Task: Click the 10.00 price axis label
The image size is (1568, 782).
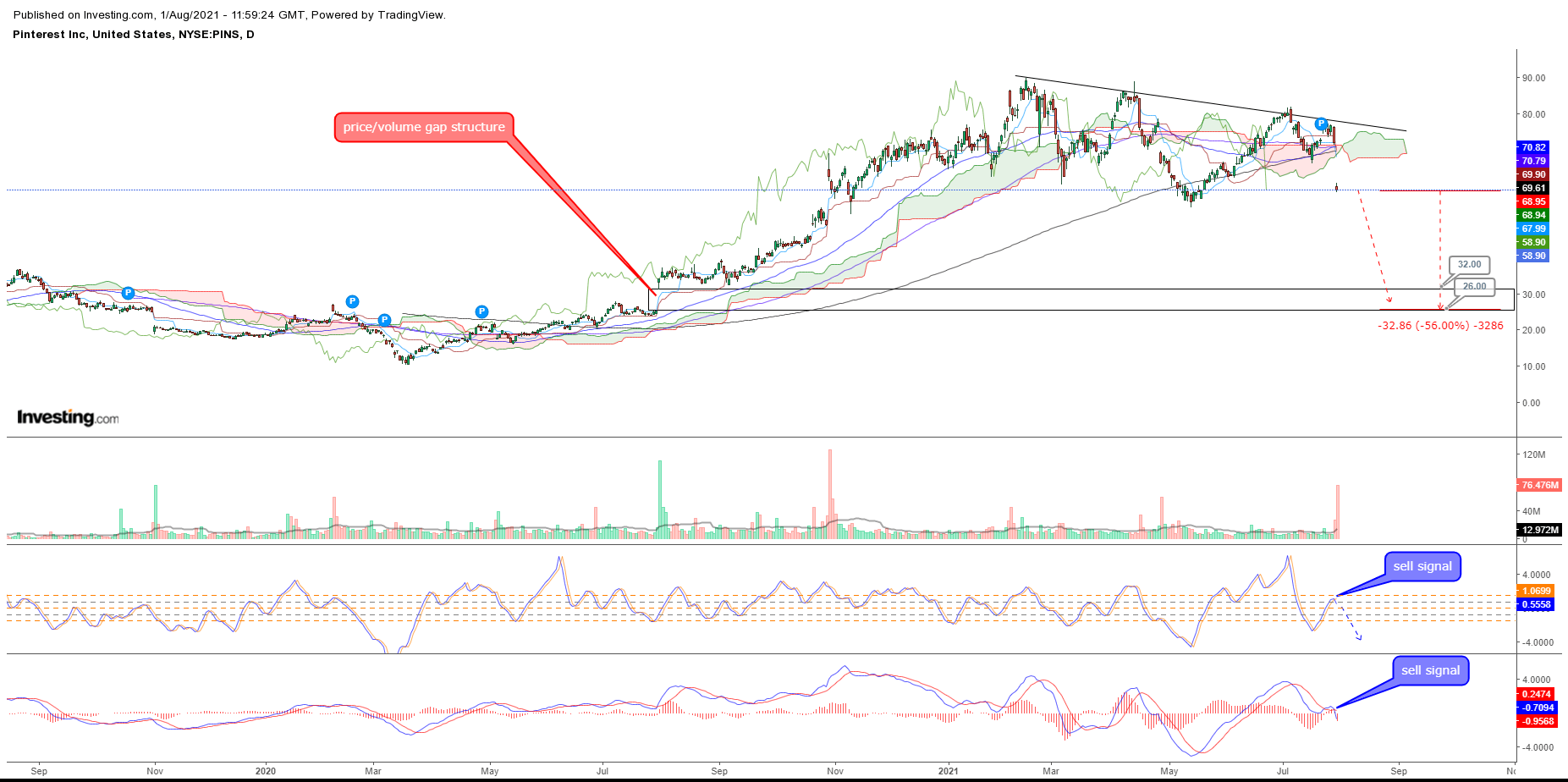Action: pos(1533,366)
